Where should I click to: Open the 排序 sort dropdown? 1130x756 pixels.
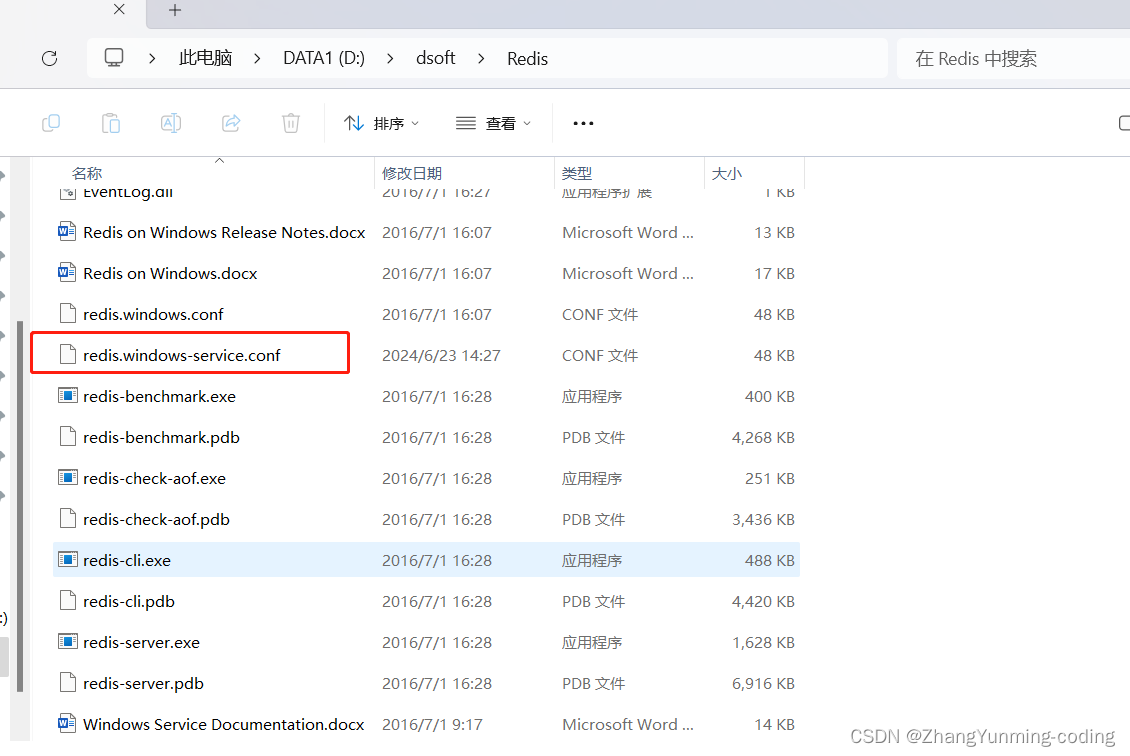pos(381,122)
